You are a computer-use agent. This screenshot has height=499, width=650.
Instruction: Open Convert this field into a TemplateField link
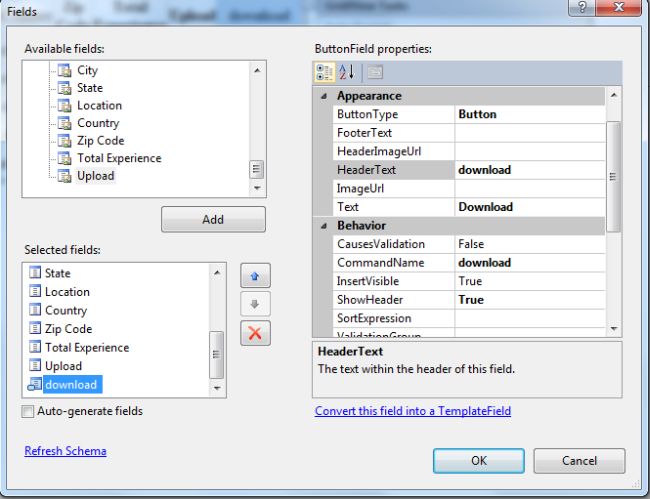[413, 411]
